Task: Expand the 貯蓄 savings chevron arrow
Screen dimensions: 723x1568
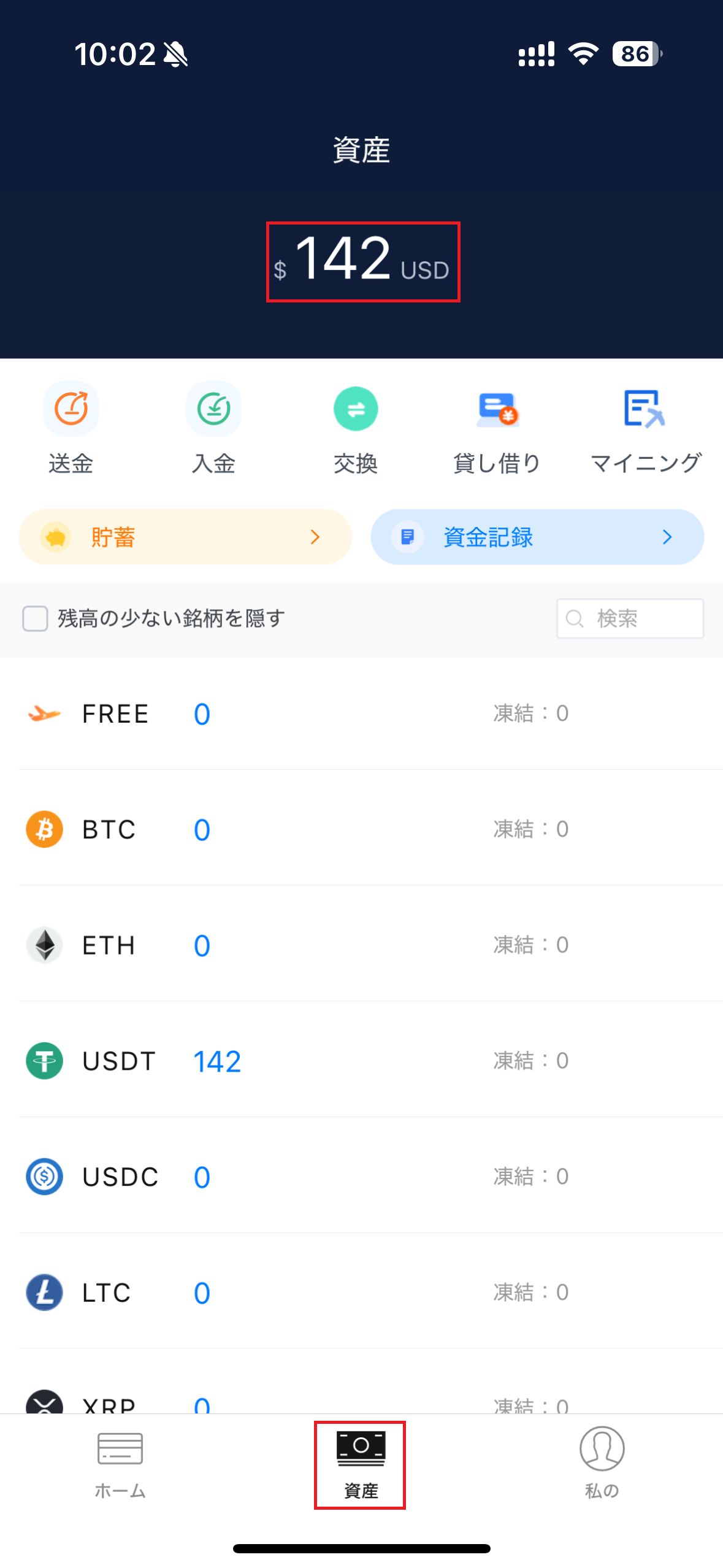Action: click(x=315, y=537)
